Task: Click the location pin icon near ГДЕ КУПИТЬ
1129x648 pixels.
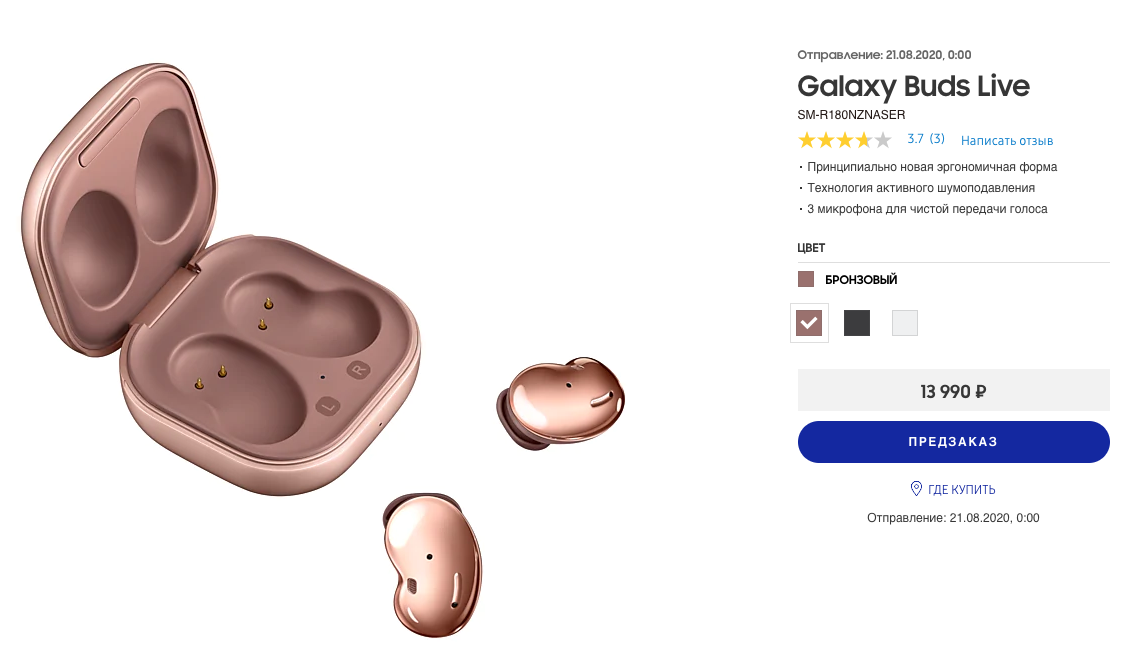Action: (x=916, y=489)
